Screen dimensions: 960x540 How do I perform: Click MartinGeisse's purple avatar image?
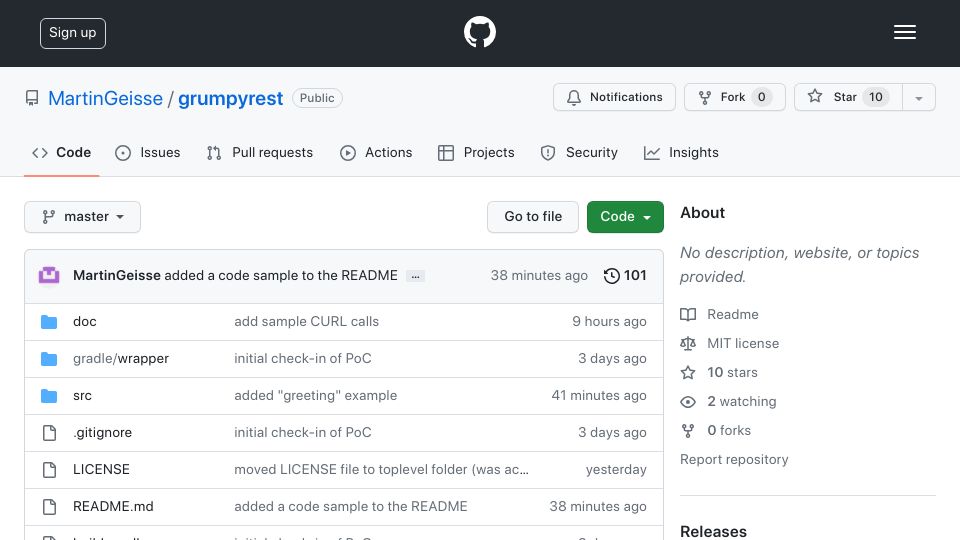pos(49,276)
